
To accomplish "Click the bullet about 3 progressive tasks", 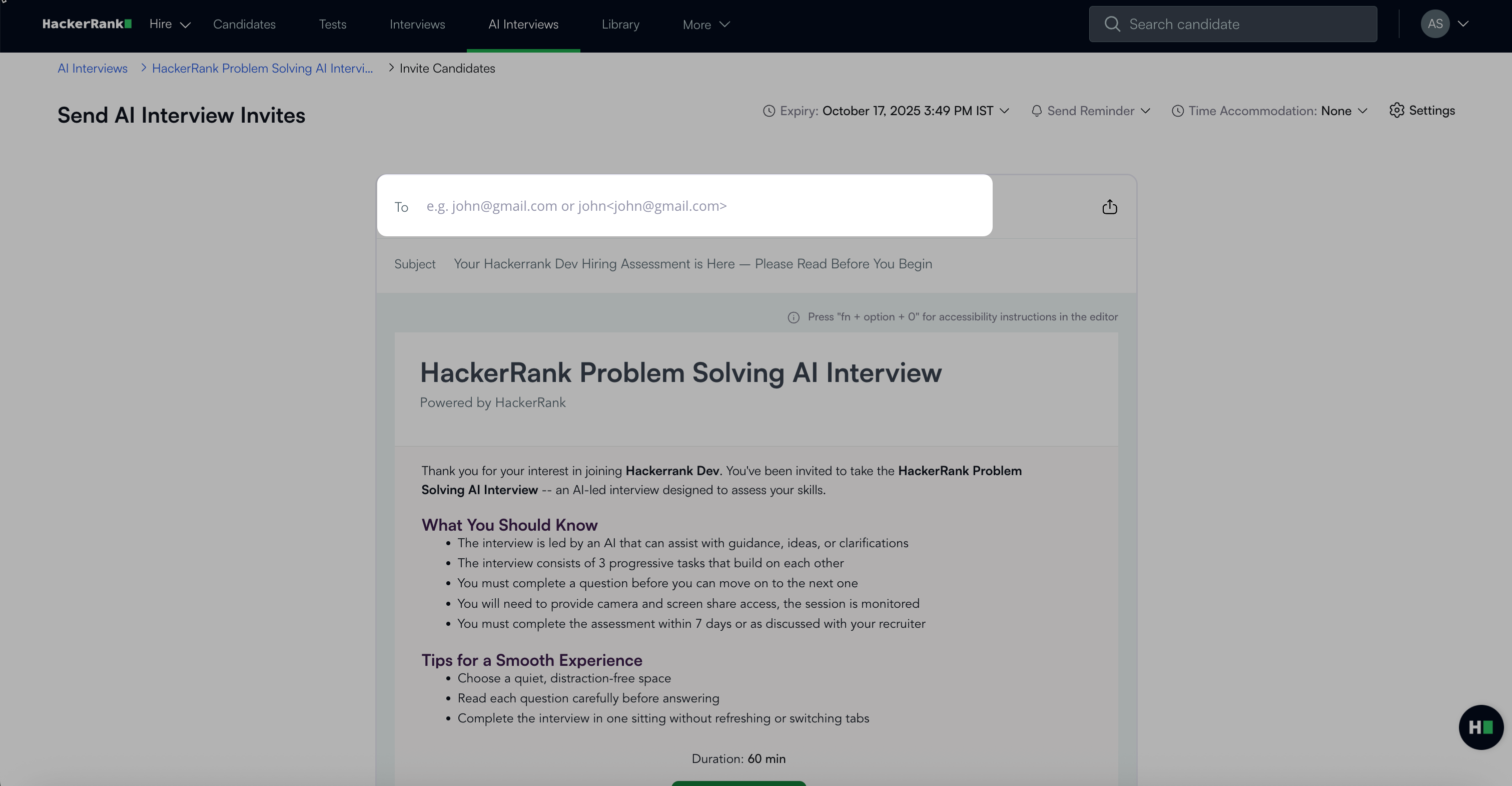I will coord(650,563).
